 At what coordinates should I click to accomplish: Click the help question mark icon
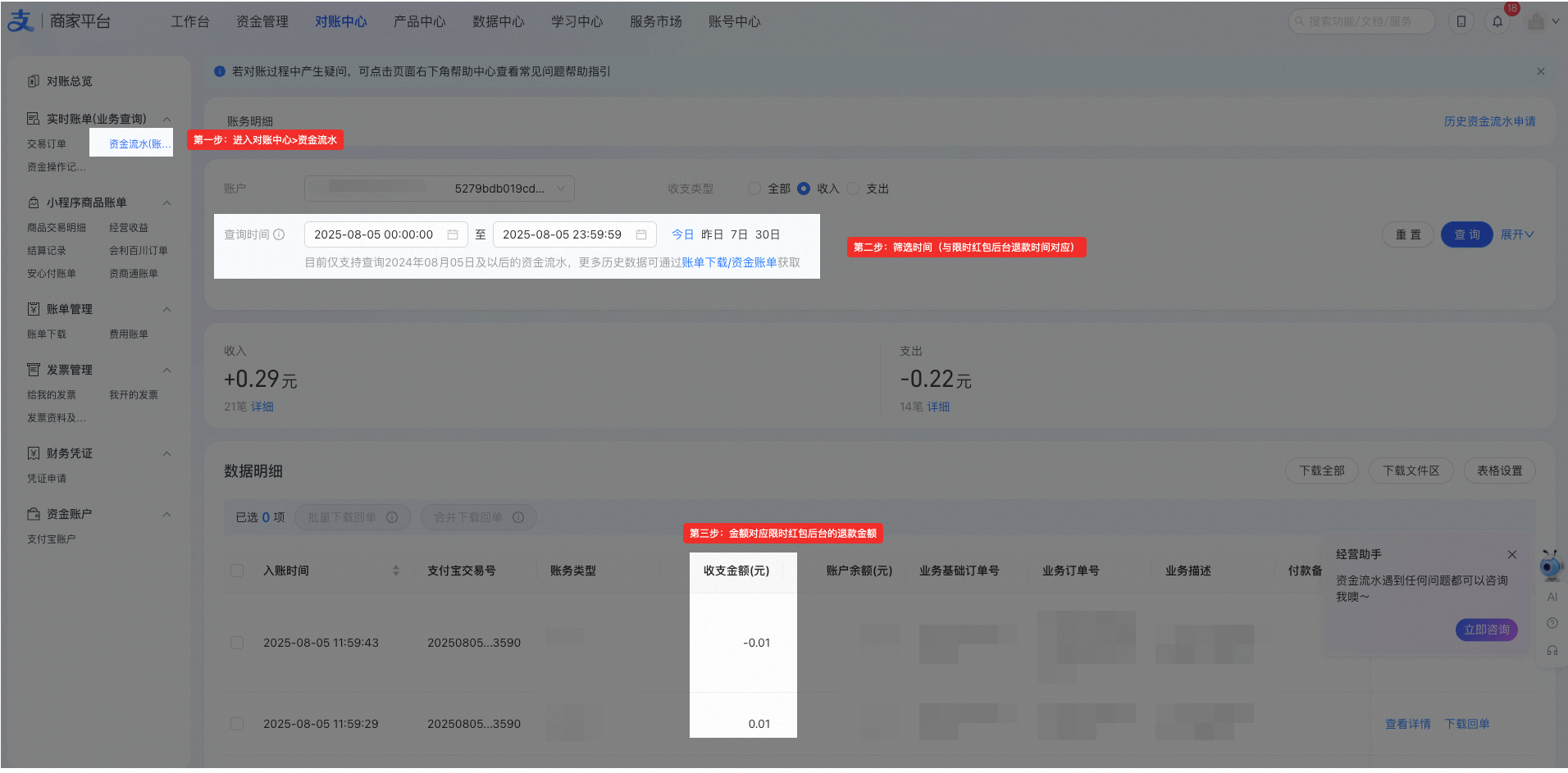pos(1552,624)
